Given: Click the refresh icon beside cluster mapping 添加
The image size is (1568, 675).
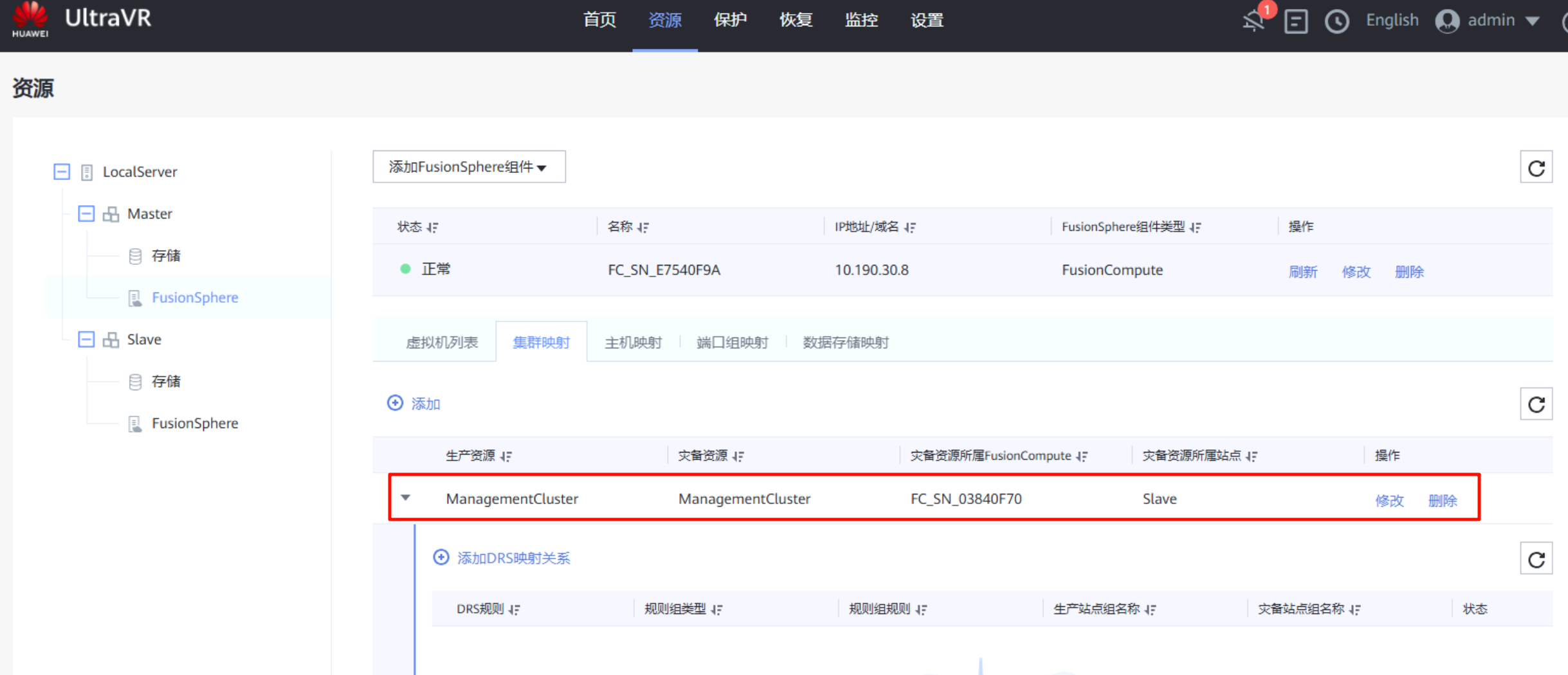Looking at the screenshot, I should (x=1536, y=404).
